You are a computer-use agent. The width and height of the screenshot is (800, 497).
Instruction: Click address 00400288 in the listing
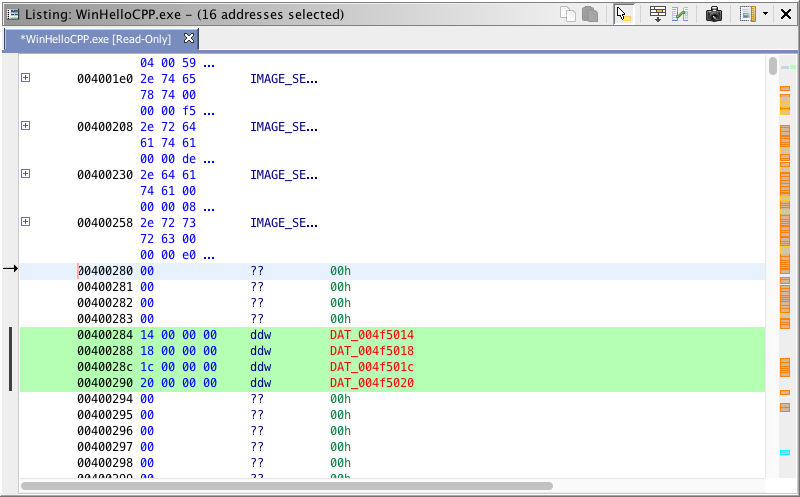tap(105, 351)
